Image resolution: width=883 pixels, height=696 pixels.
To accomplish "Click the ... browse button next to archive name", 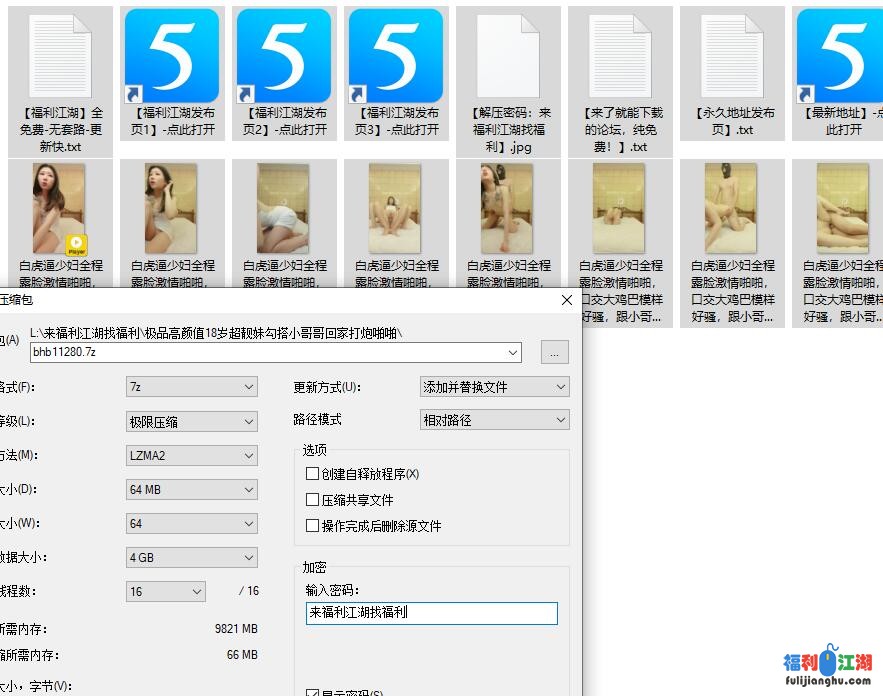I will [556, 352].
